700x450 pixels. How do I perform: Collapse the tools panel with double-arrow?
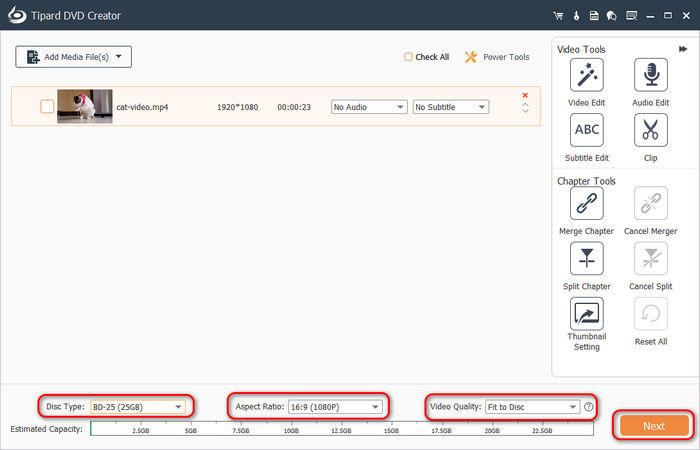coord(683,49)
